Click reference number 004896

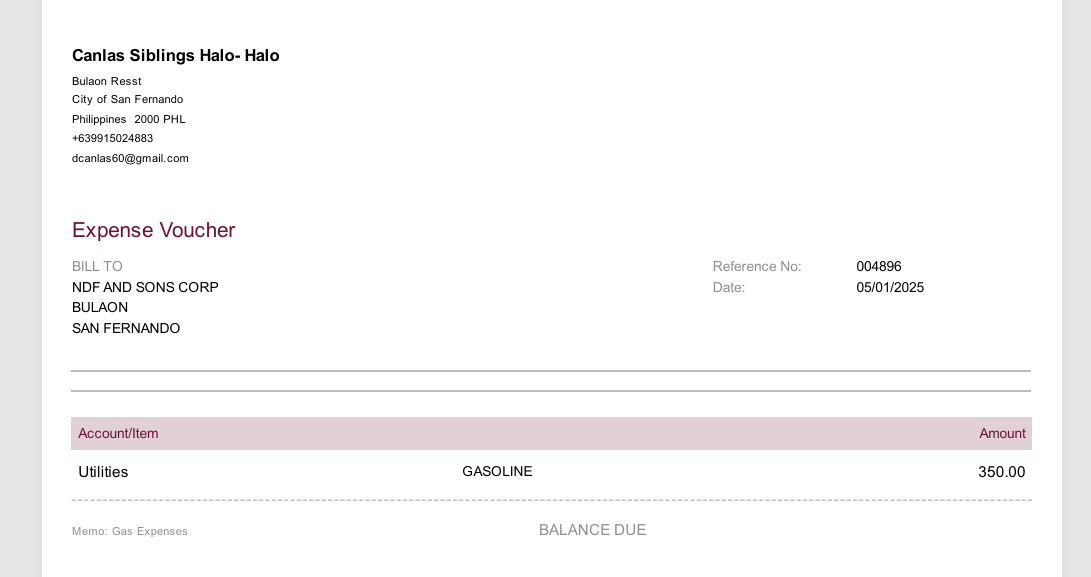(x=879, y=267)
